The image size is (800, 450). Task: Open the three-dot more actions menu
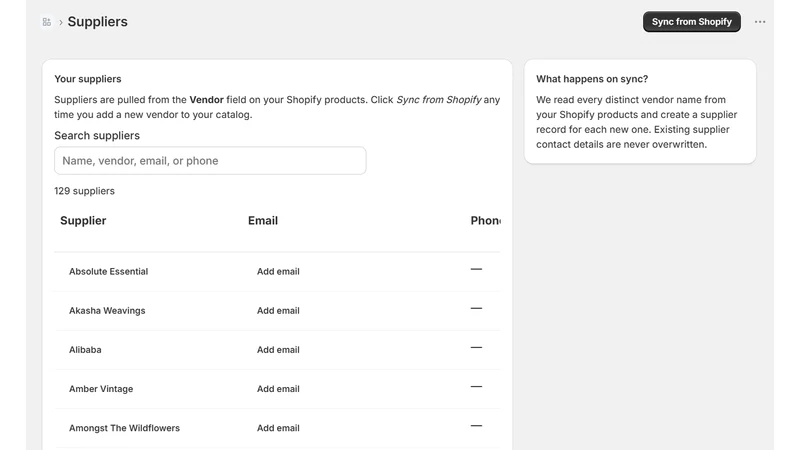pos(760,22)
